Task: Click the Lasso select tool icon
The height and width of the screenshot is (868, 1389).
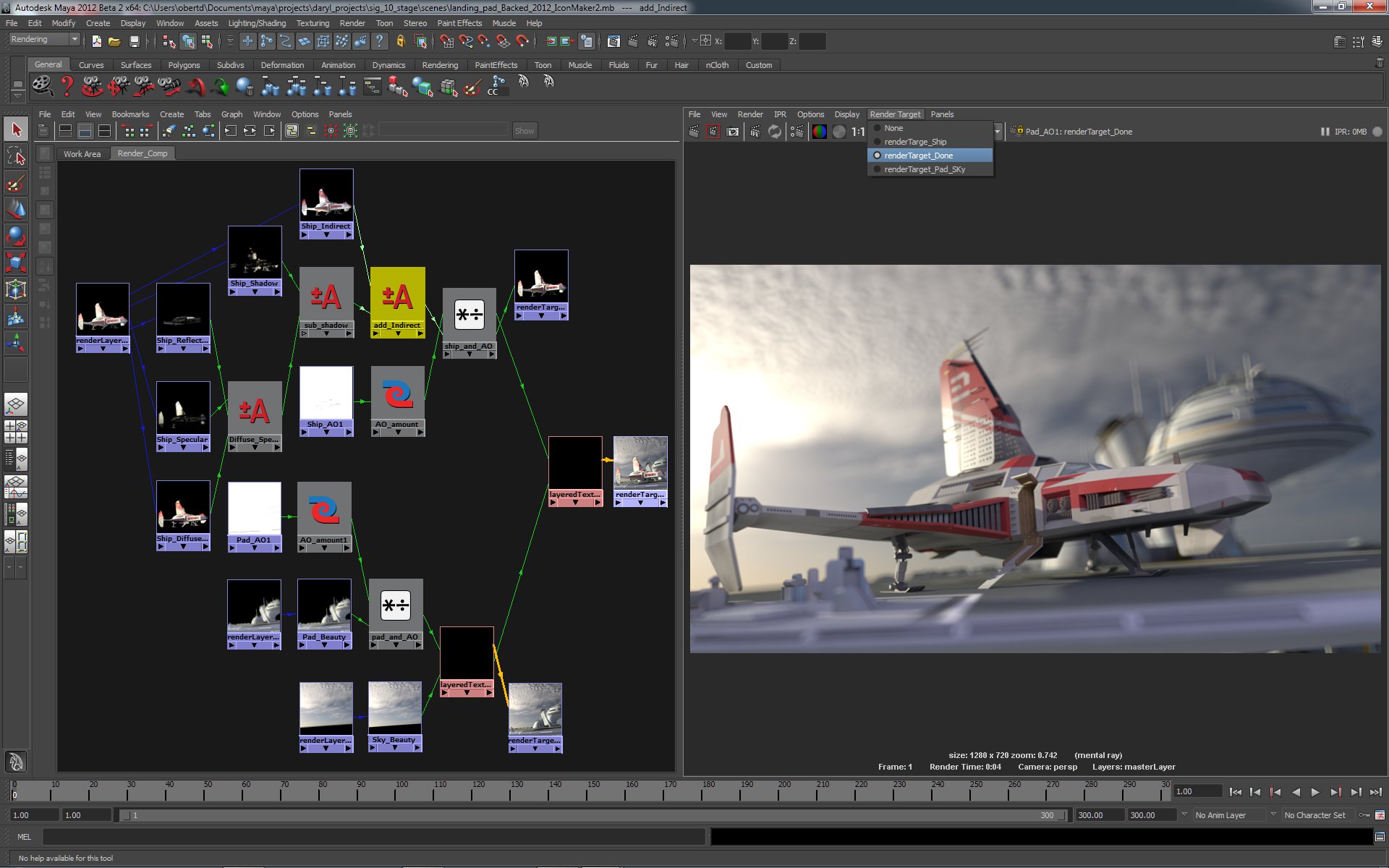Action: (16, 156)
